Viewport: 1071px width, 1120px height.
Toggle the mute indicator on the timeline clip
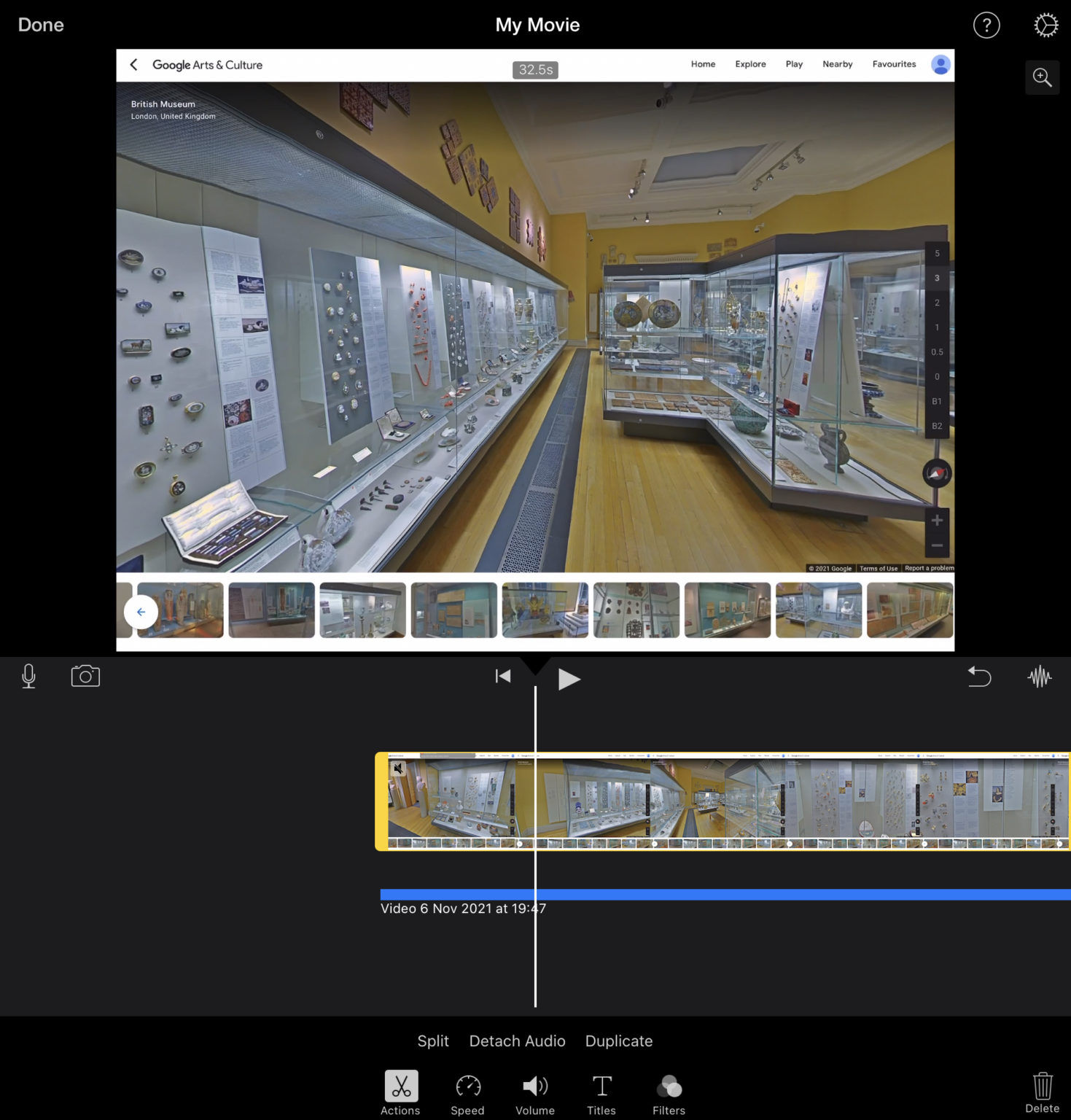click(x=398, y=767)
